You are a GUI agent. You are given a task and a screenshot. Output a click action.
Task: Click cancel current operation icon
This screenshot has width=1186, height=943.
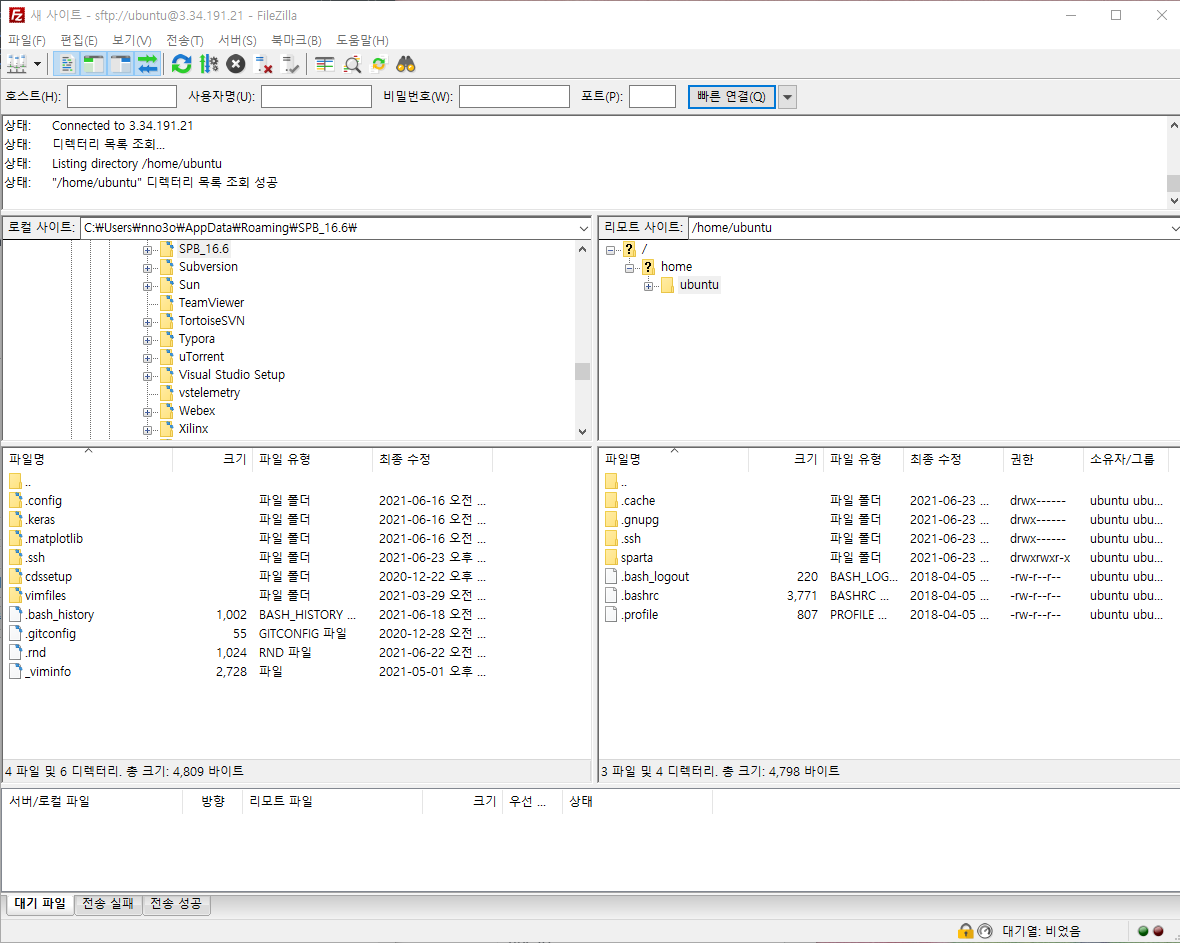[236, 64]
